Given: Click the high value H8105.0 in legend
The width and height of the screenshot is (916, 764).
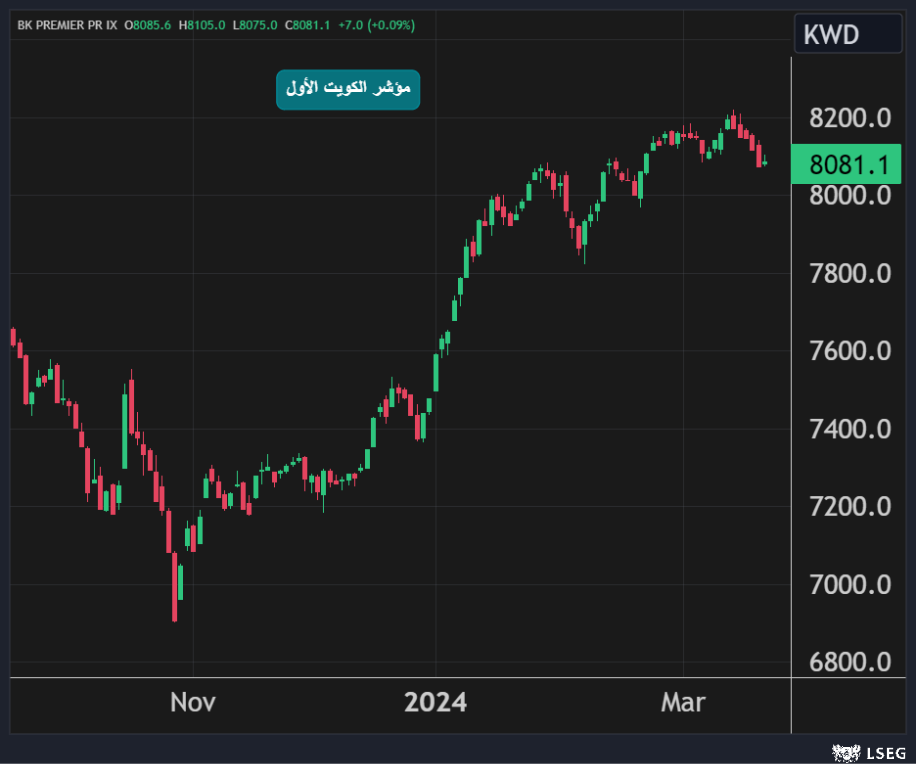Looking at the screenshot, I should [202, 25].
